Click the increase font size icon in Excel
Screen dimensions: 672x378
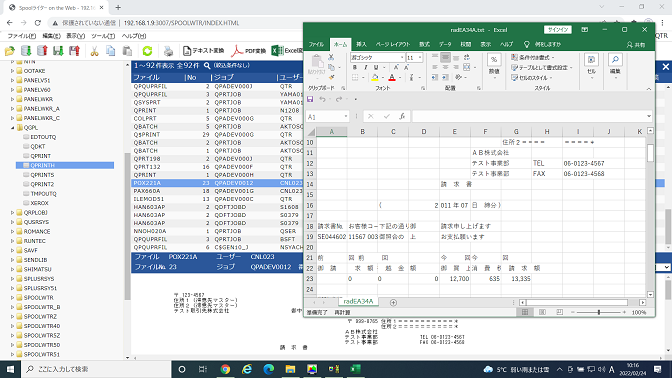click(396, 67)
